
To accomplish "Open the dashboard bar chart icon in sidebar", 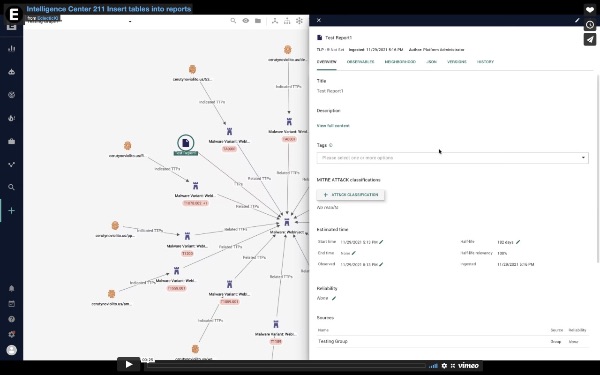I will (11, 49).
